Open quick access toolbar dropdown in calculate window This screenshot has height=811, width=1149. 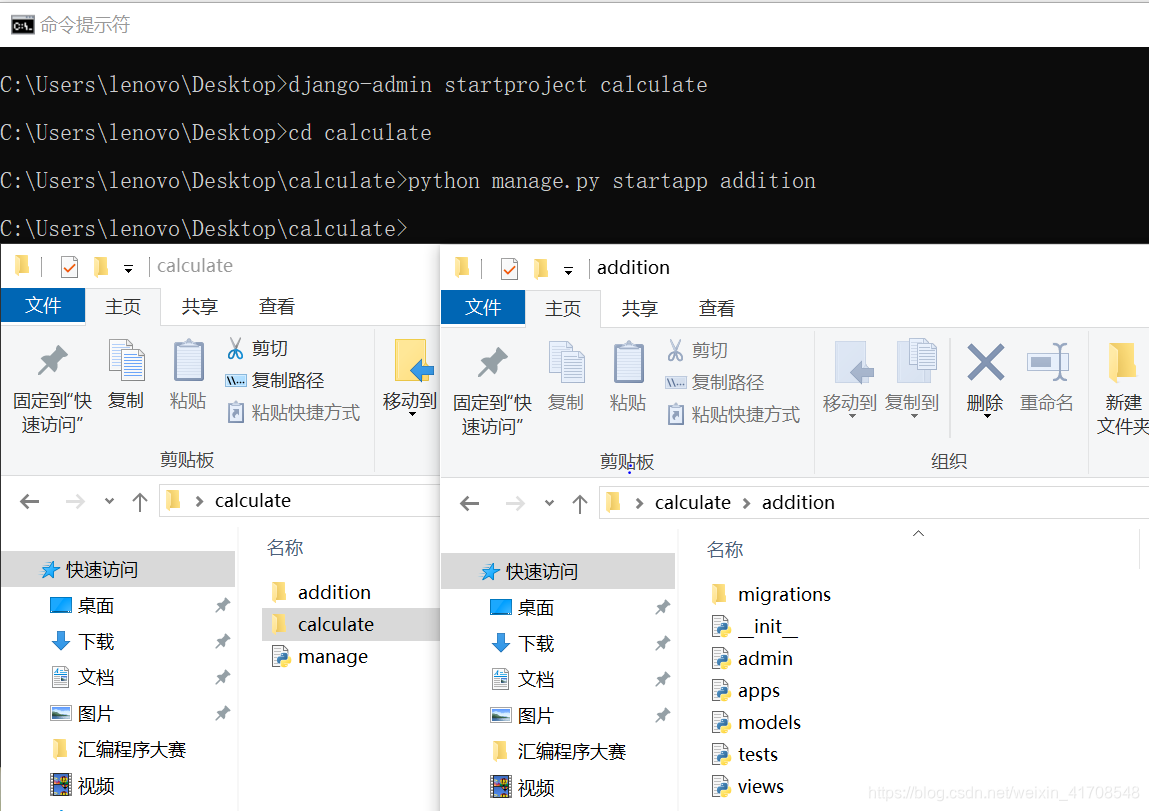(x=128, y=269)
